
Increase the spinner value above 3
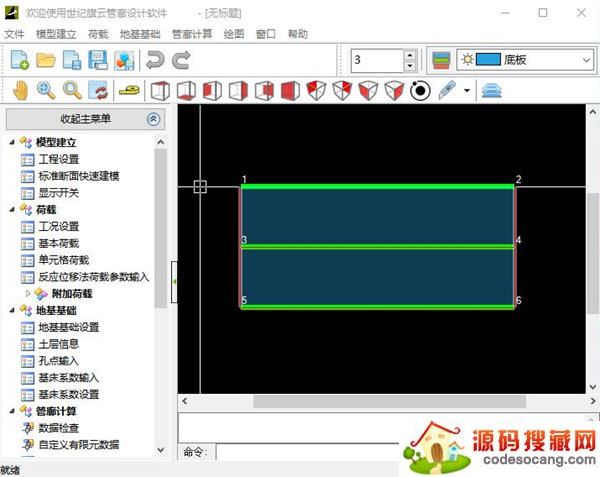410,55
